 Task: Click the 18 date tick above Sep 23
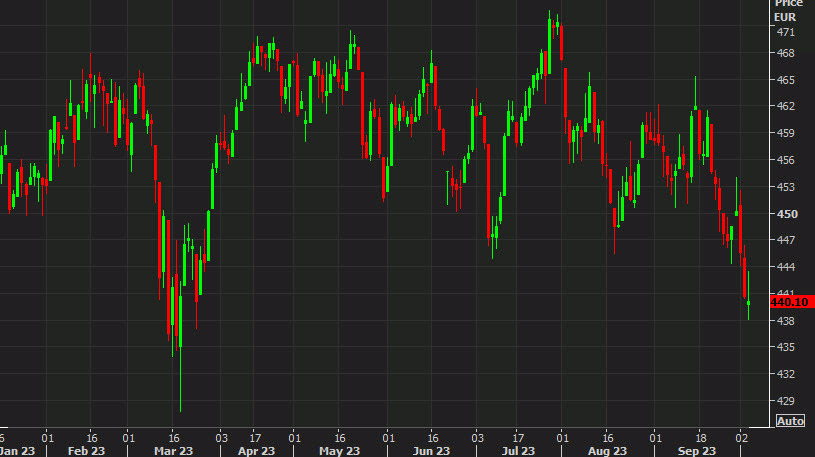(x=701, y=438)
